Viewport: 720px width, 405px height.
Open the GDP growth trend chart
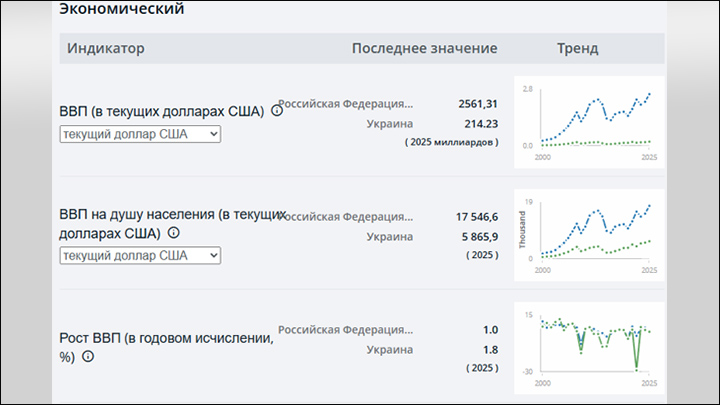point(589,348)
